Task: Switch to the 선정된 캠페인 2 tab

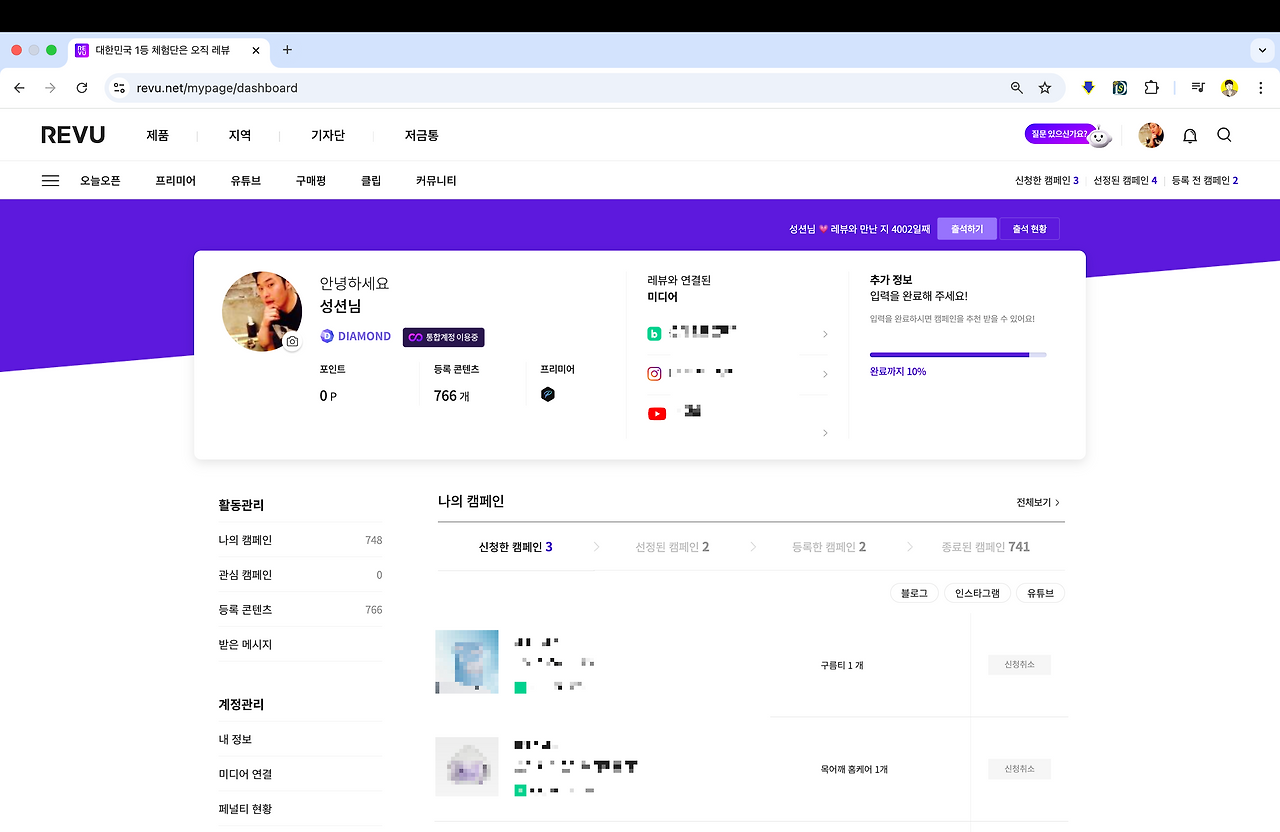Action: 670,546
